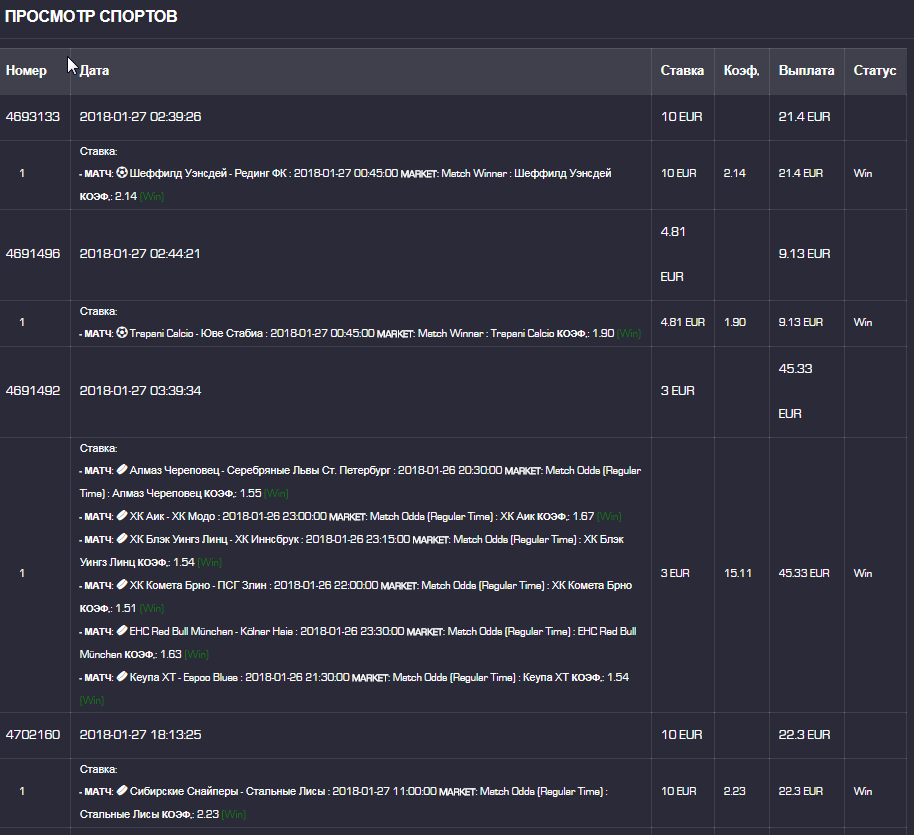Select bet number 4691492 row
The width and height of the screenshot is (914, 835).
pyautogui.click(x=33, y=391)
